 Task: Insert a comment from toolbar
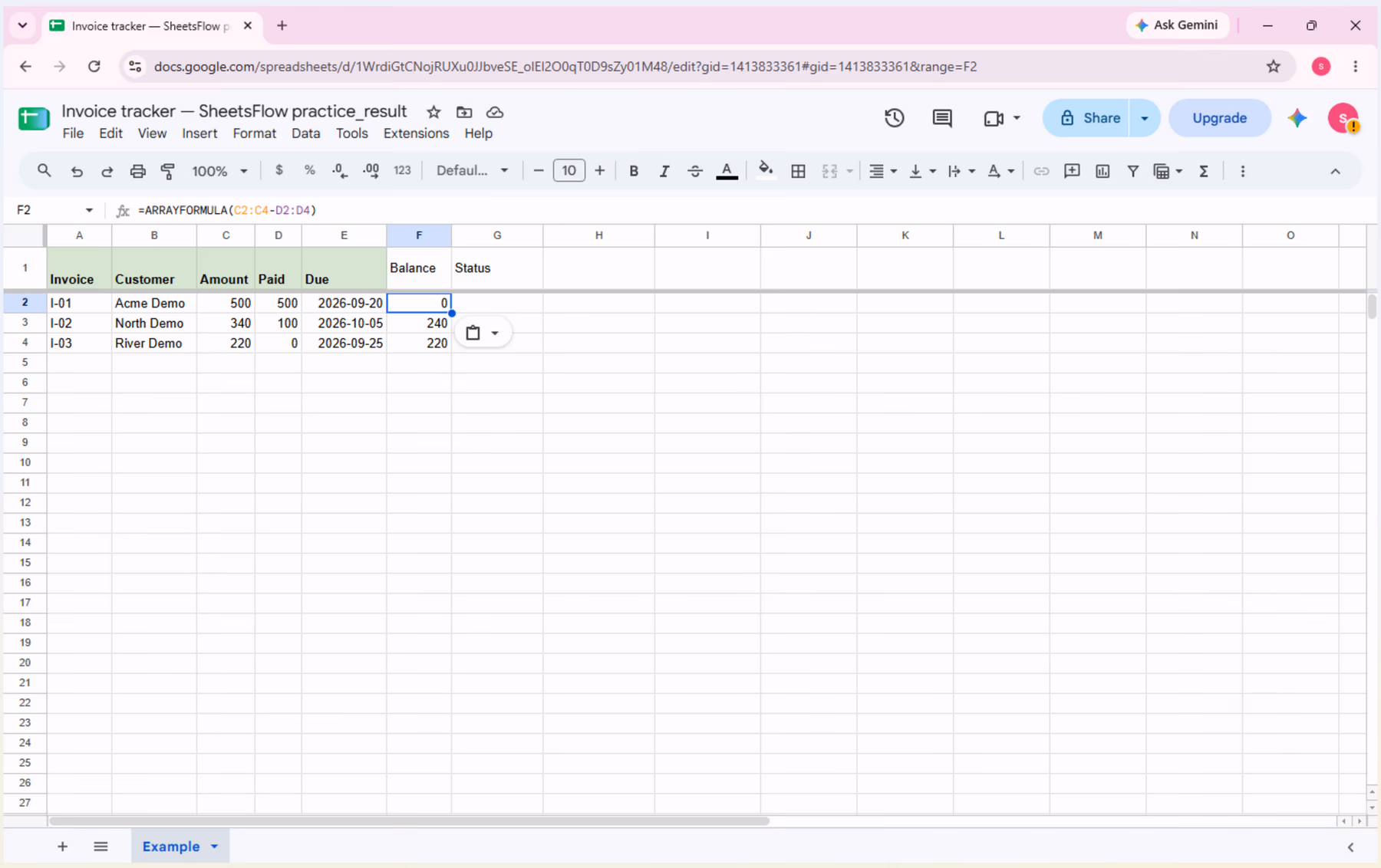(x=1072, y=171)
